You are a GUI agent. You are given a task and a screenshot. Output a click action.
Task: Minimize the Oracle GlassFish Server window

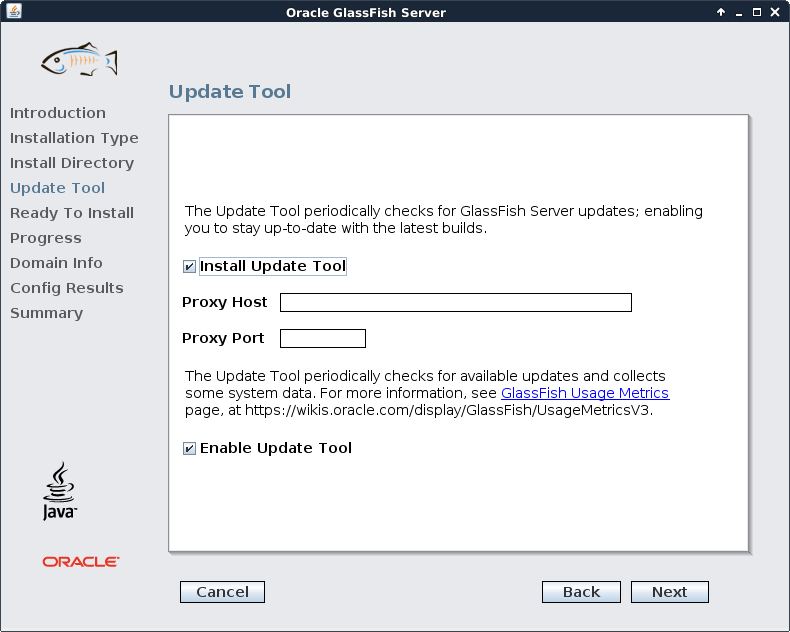(x=739, y=13)
